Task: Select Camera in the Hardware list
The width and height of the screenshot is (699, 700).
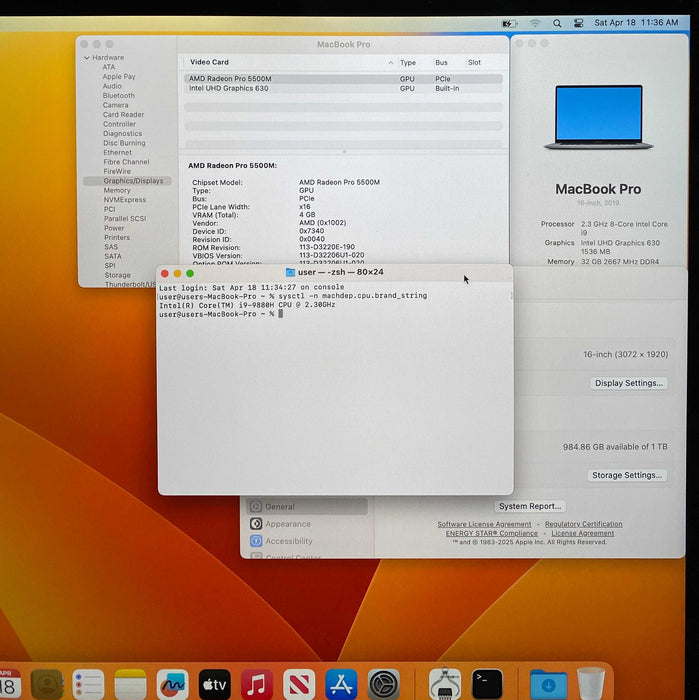Action: [115, 105]
